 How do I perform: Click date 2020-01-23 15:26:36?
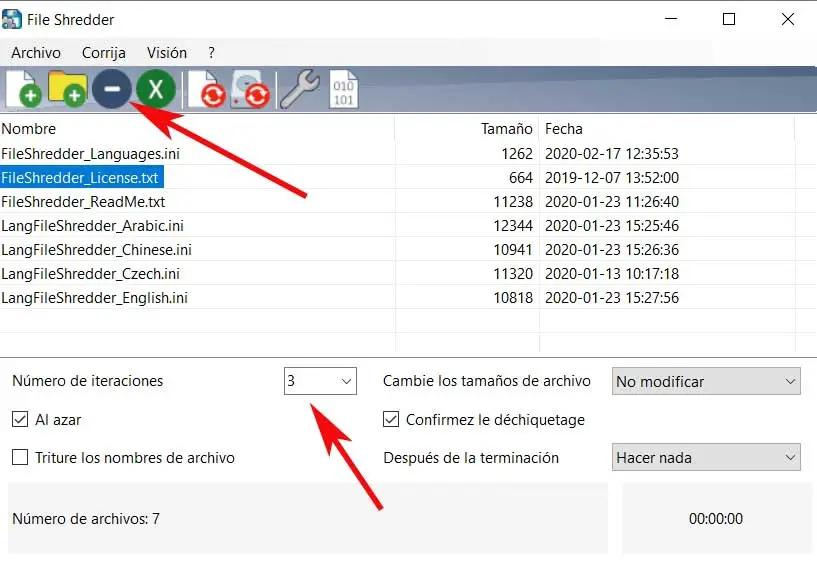click(x=612, y=250)
